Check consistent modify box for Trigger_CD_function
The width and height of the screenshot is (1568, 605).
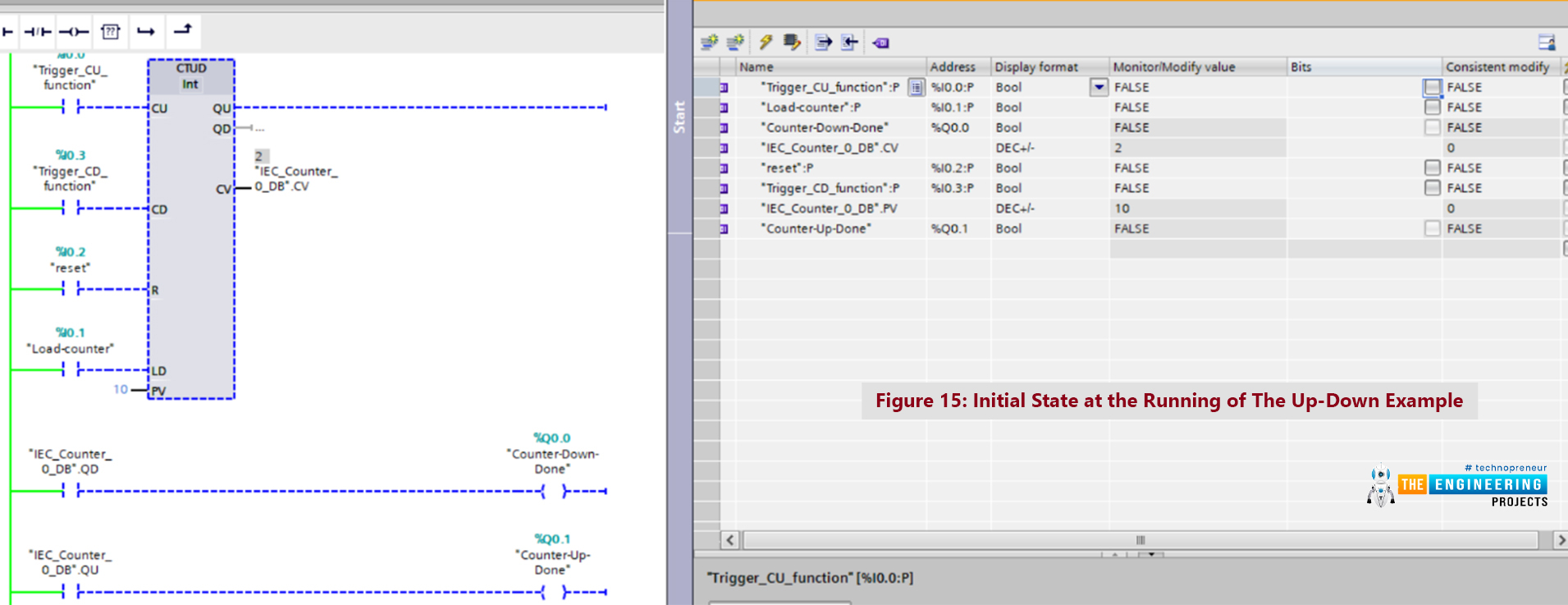[1432, 188]
